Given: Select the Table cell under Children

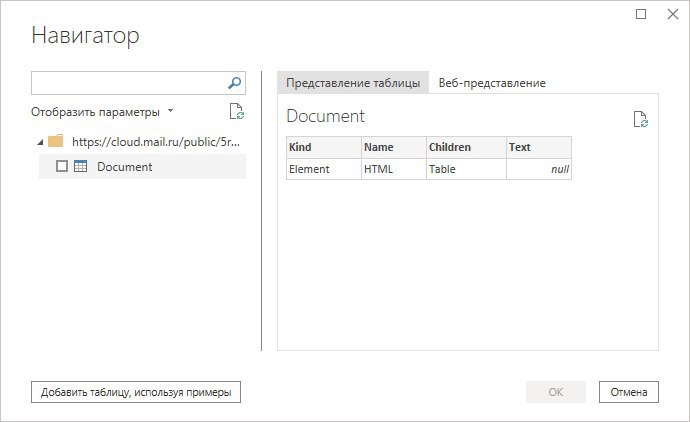Looking at the screenshot, I should [466, 169].
